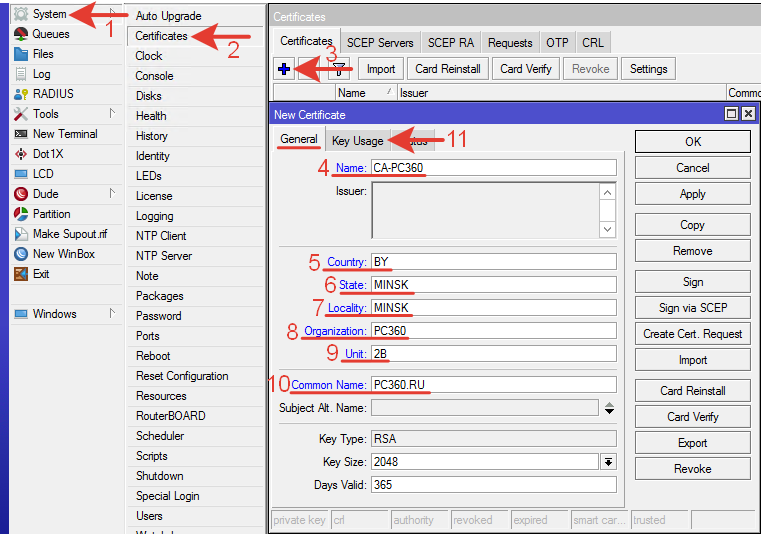The height and width of the screenshot is (534, 761).
Task: Open the CRL tab
Action: (x=593, y=43)
